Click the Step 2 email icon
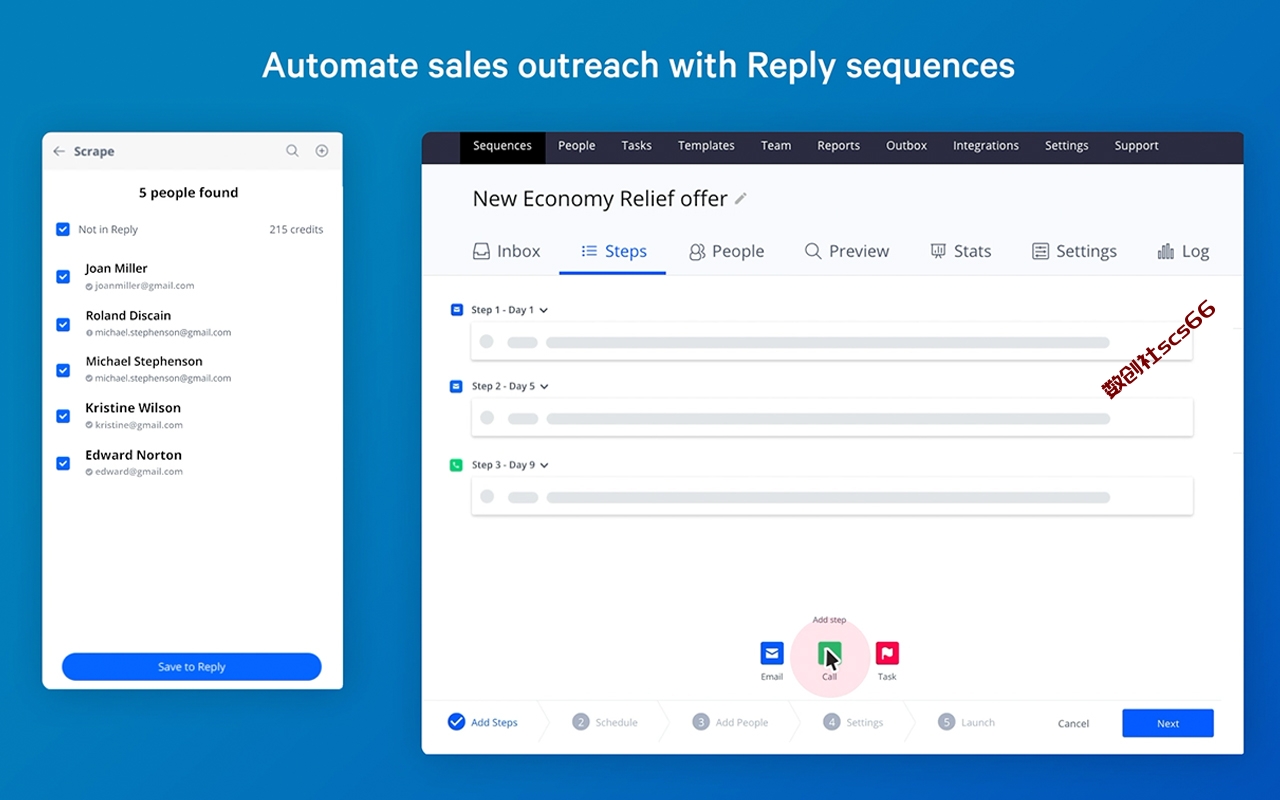Viewport: 1280px width, 800px height. click(x=457, y=386)
